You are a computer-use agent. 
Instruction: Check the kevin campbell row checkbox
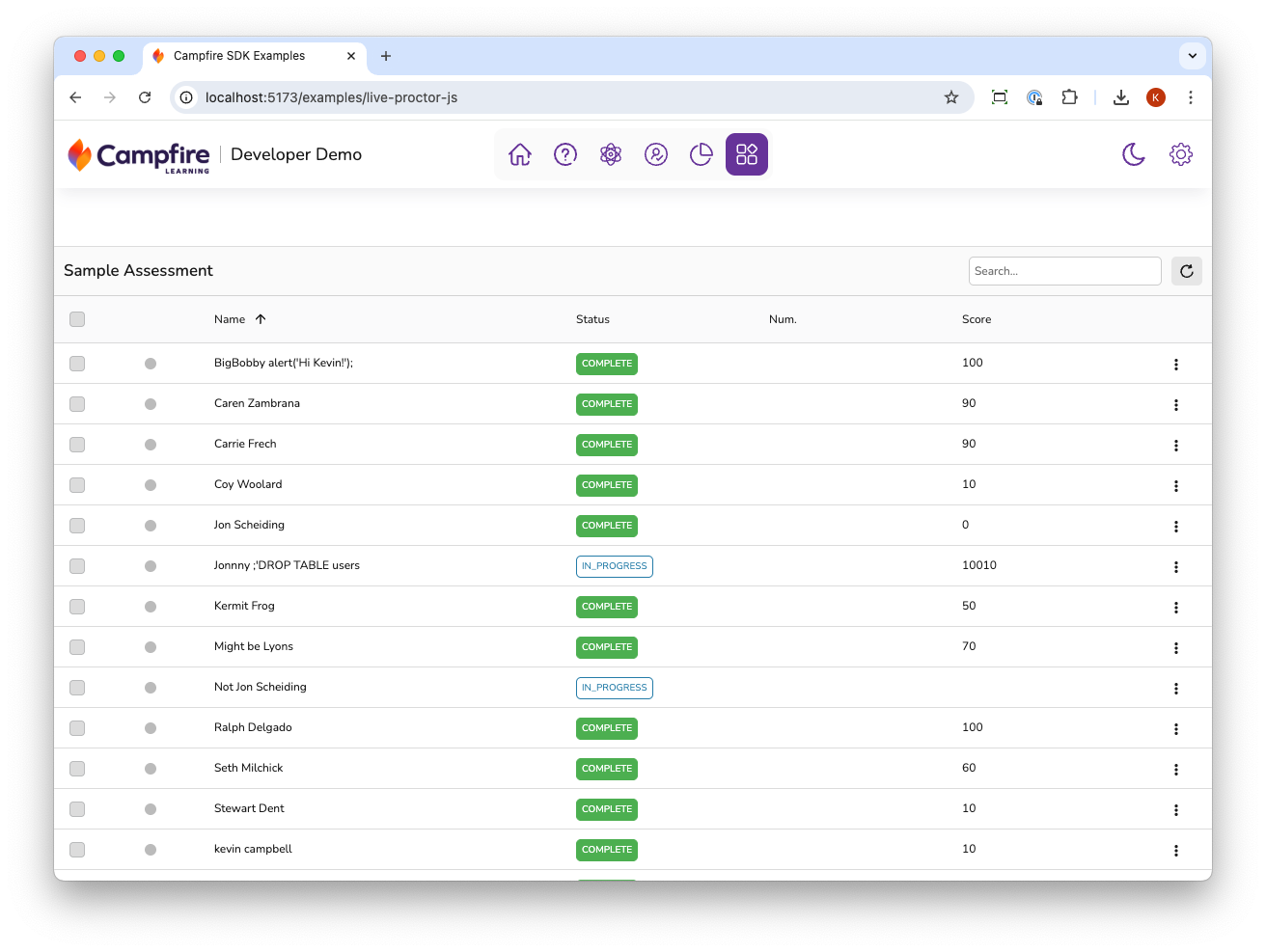(x=77, y=850)
